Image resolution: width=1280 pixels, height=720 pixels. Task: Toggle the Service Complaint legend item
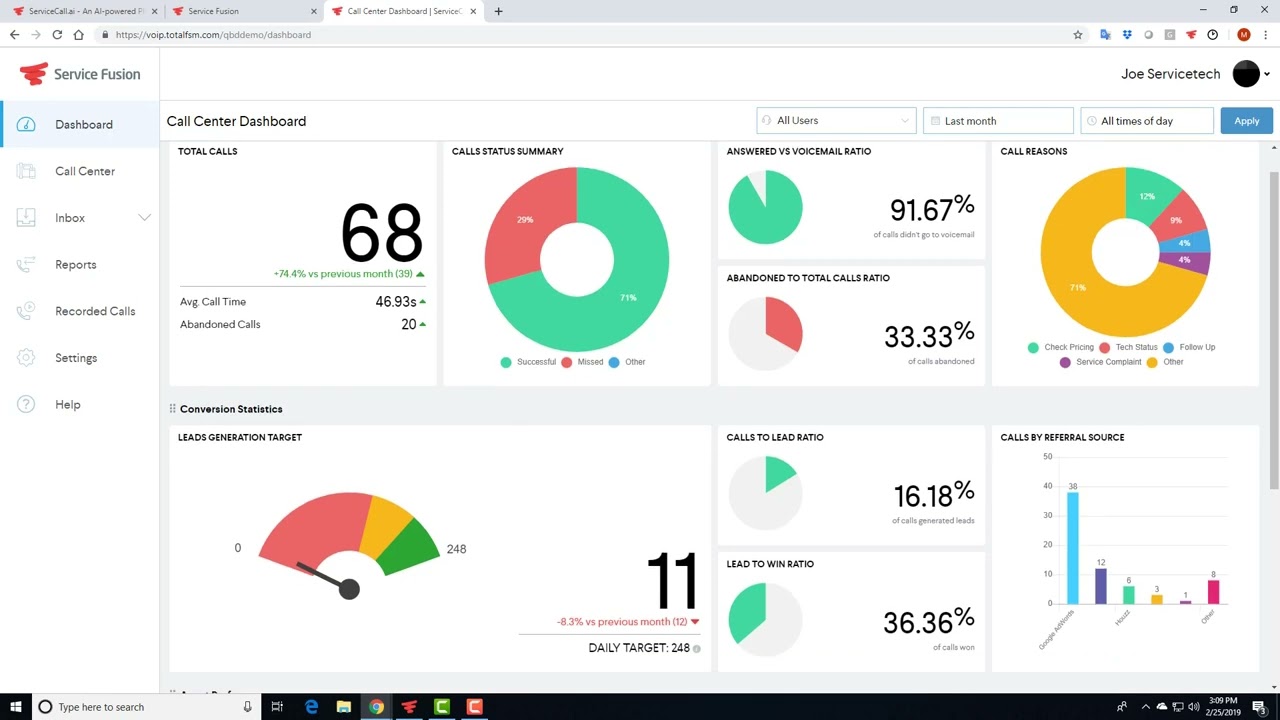1101,362
